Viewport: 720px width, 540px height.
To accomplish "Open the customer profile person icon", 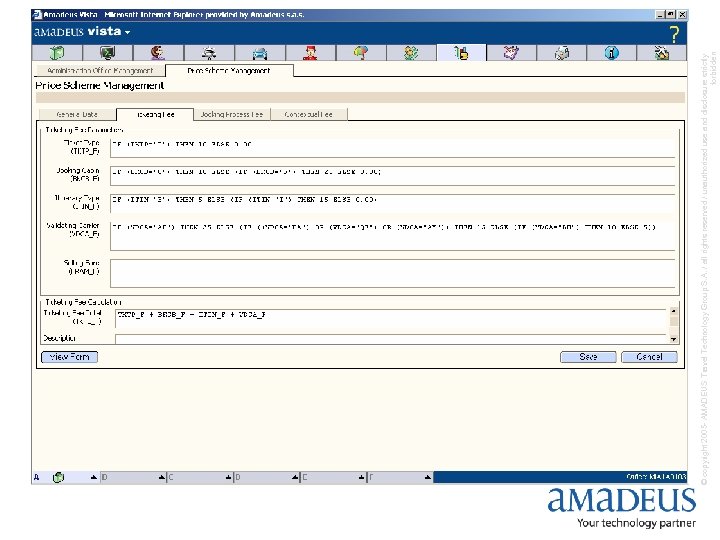I will 158,53.
